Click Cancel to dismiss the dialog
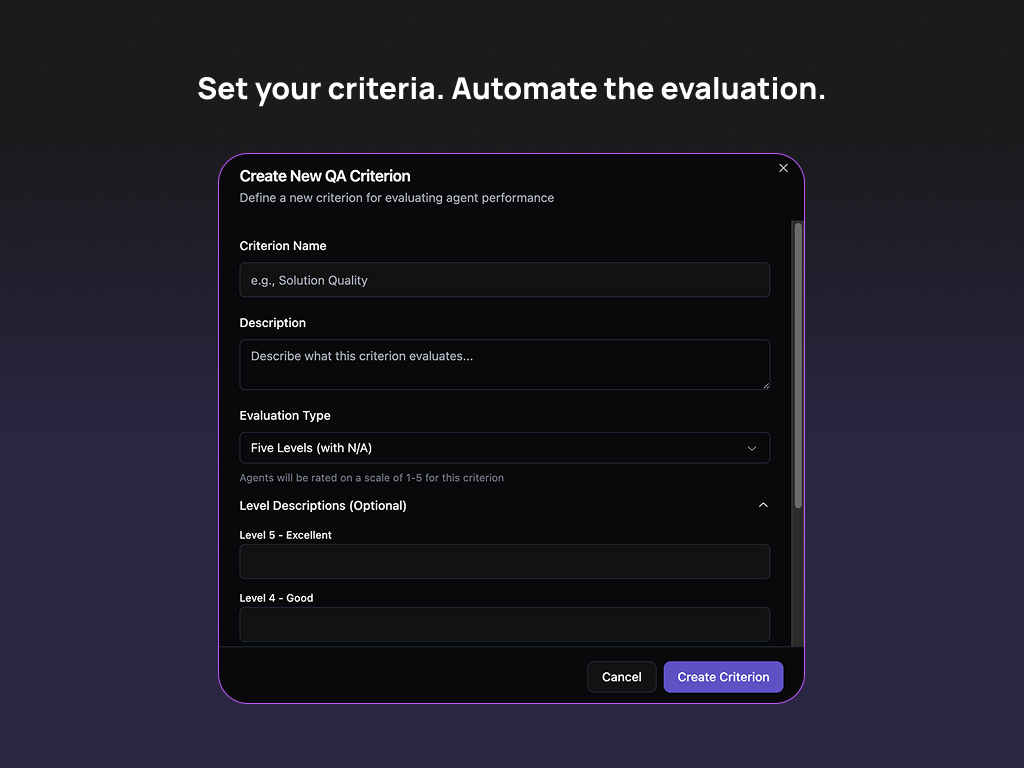Screen dimensions: 1024x768 [621, 677]
